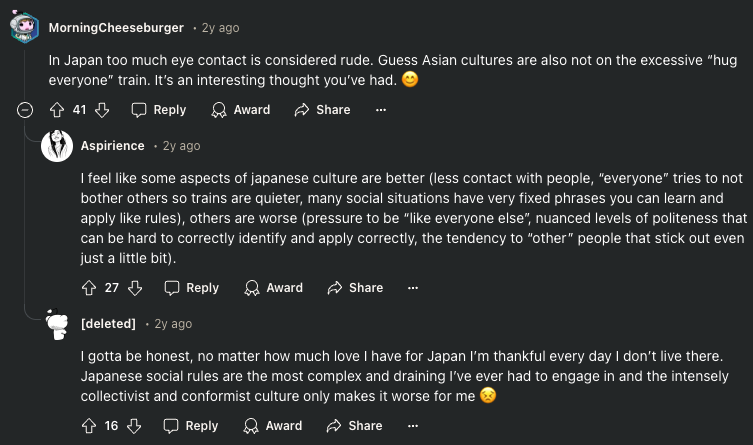Image resolution: width=753 pixels, height=445 pixels.
Task: Reply to the deleted user's comment
Action: pos(191,426)
